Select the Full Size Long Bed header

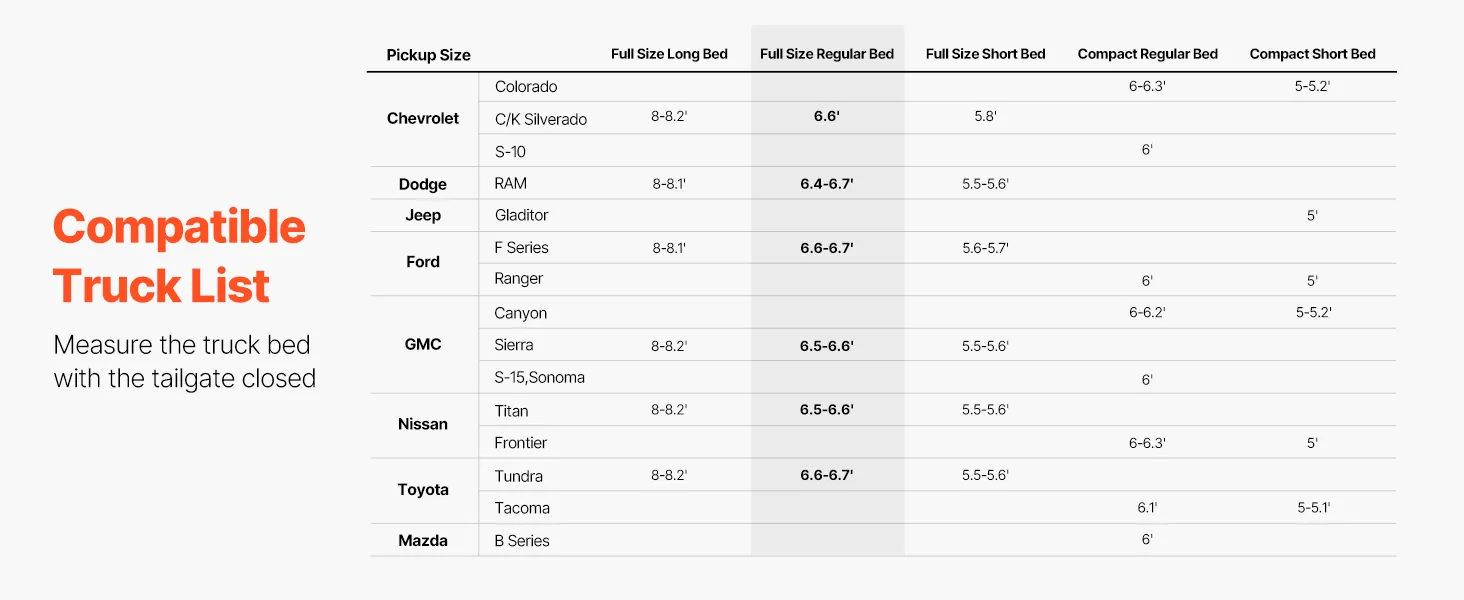669,54
